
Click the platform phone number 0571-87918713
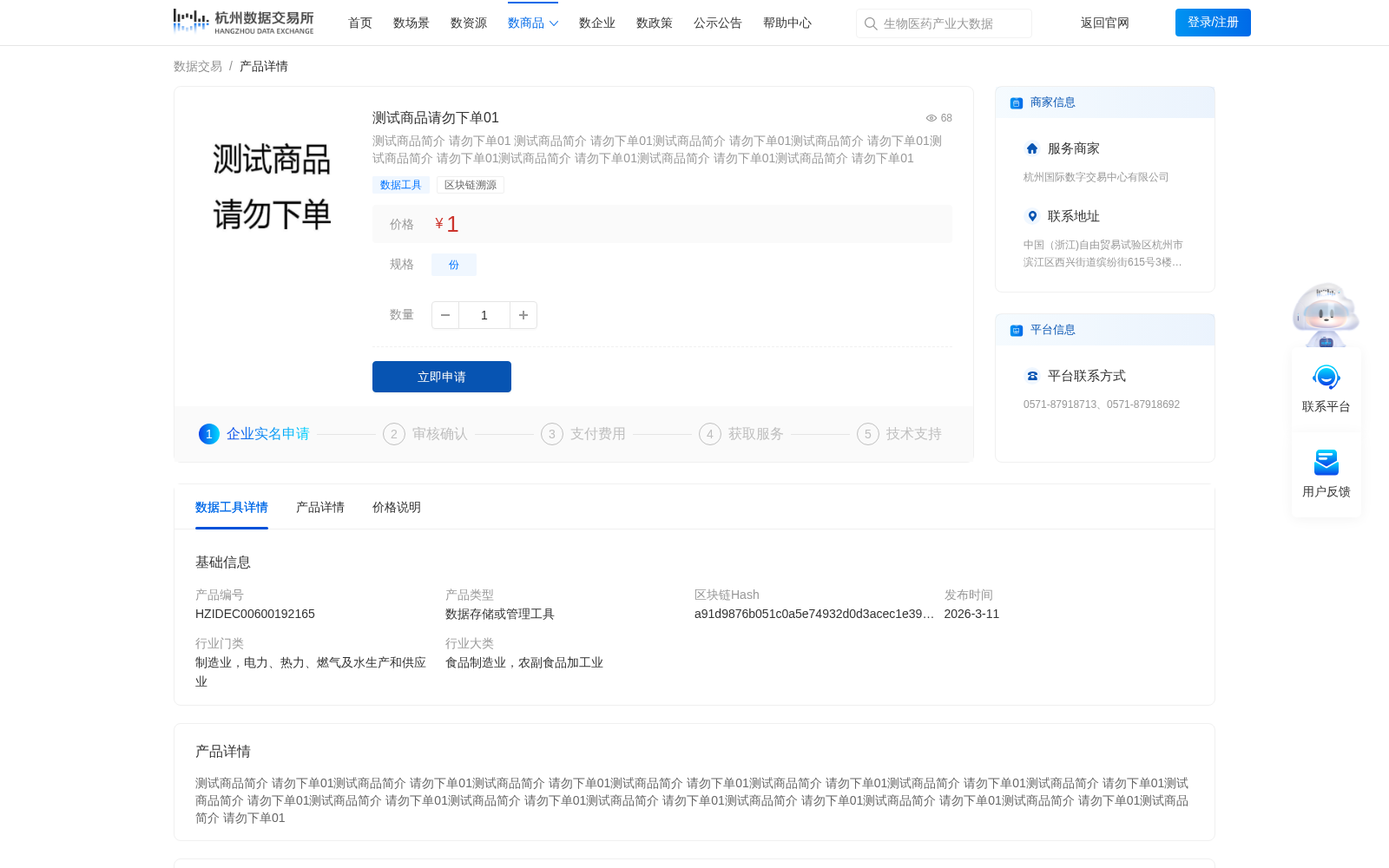[1060, 404]
